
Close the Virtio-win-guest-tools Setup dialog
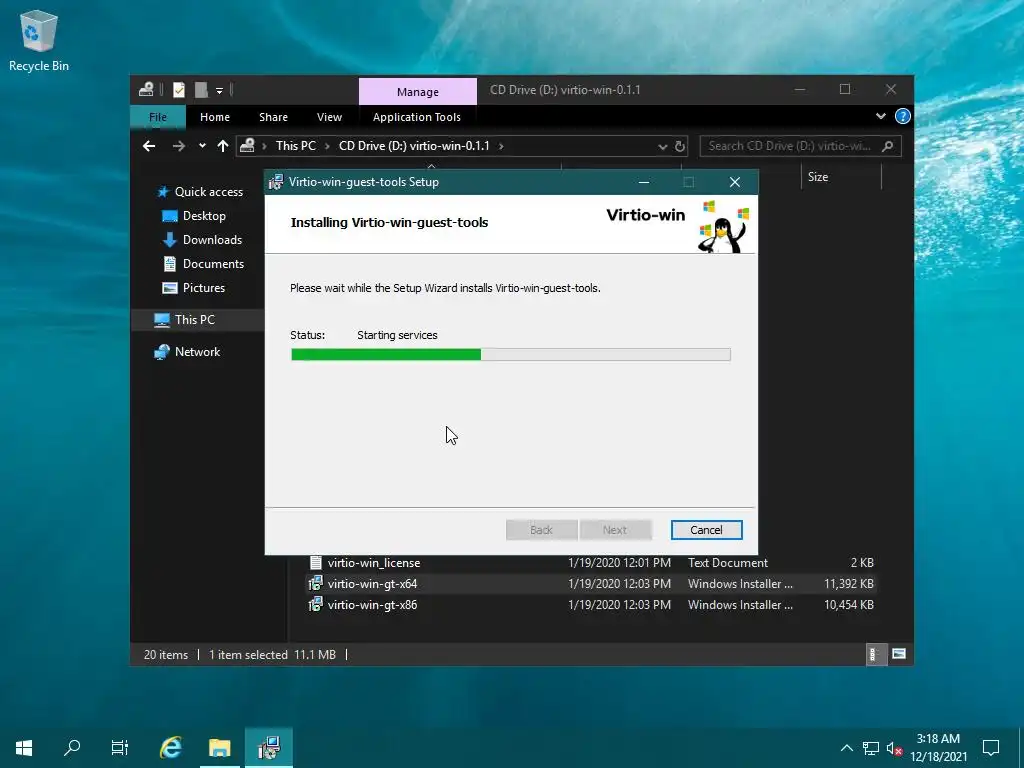(x=735, y=182)
